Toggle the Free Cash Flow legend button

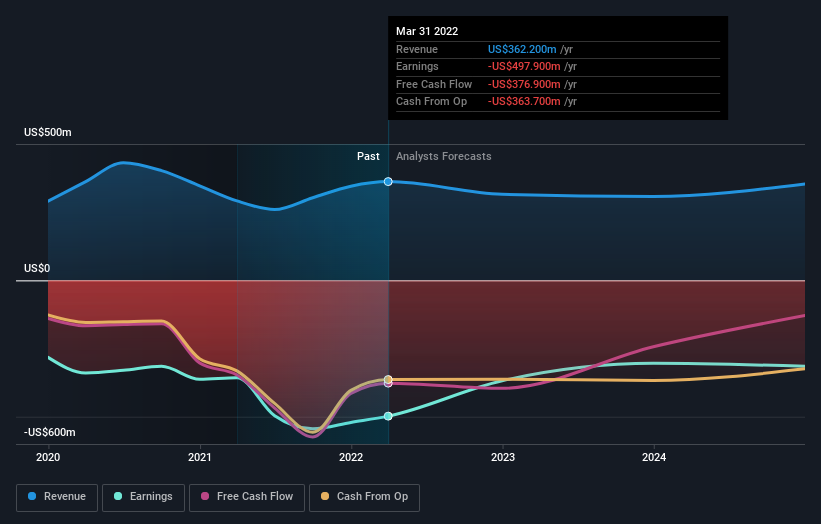tap(247, 497)
